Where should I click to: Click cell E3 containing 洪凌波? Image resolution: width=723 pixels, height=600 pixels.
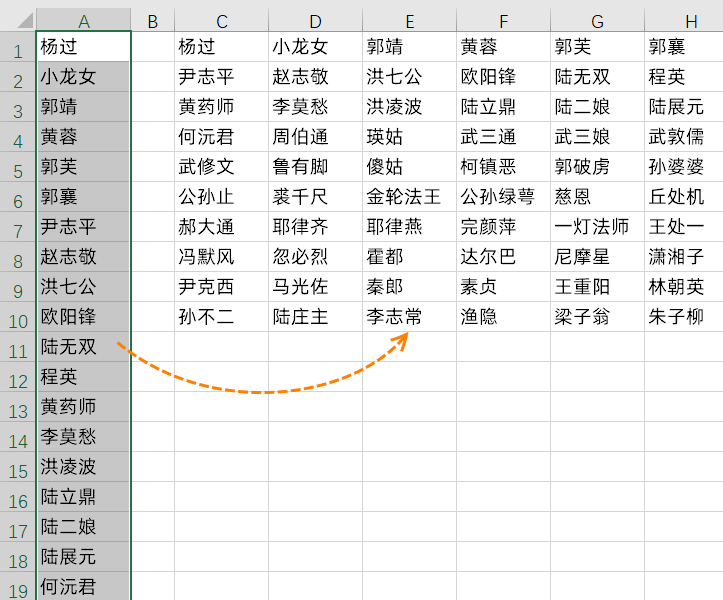(410, 107)
